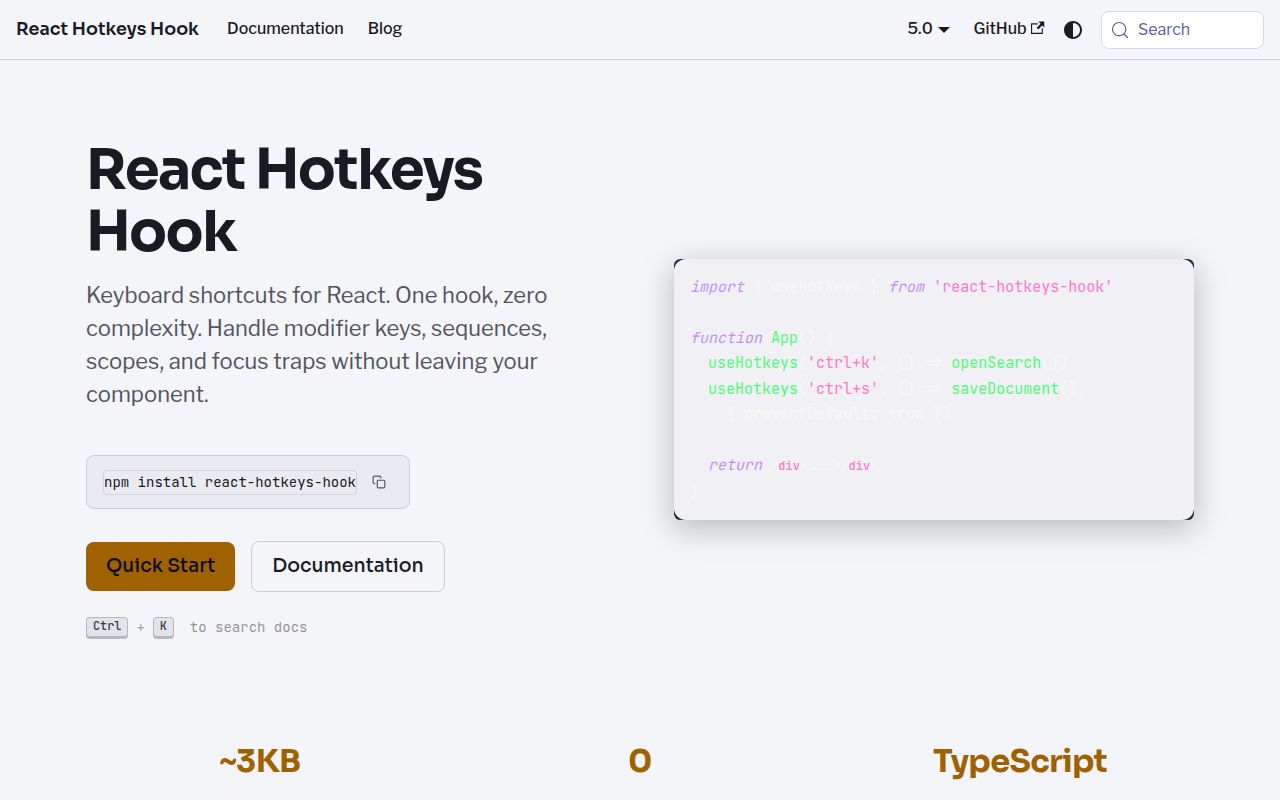Click the 'Keyboard shortcuts for React' tagline paragraph

pos(318,345)
